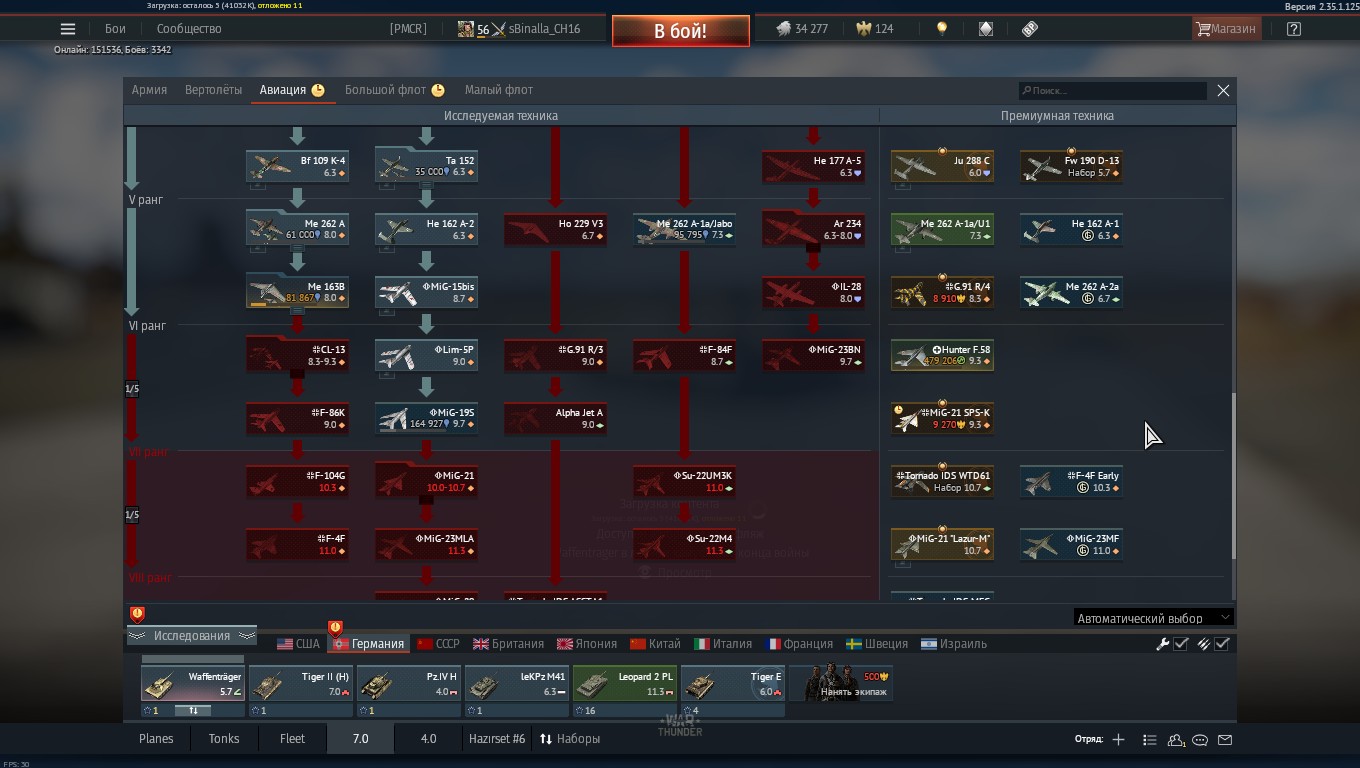This screenshot has height=768, width=1360.
Task: Click Нанять экипаж to hire crew
Action: tap(841, 684)
